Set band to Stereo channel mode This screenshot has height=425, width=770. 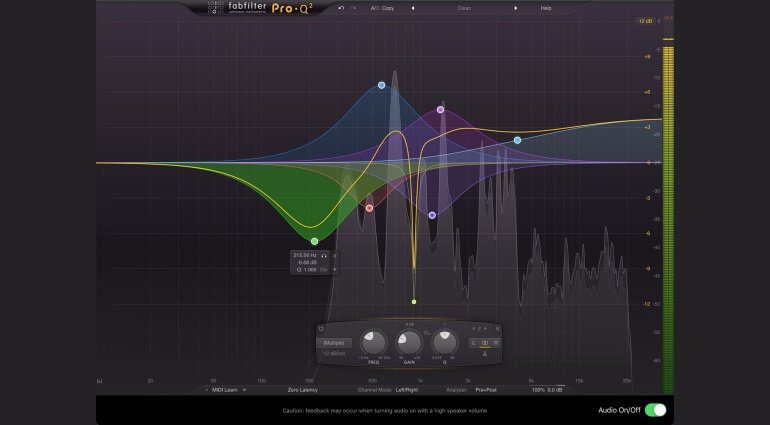tap(485, 343)
